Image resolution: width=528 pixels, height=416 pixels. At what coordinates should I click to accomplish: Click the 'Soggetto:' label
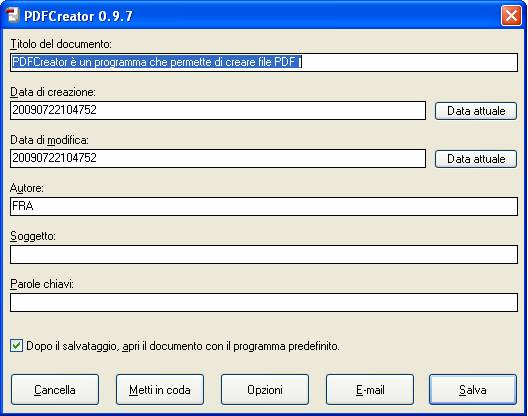pyautogui.click(x=33, y=236)
